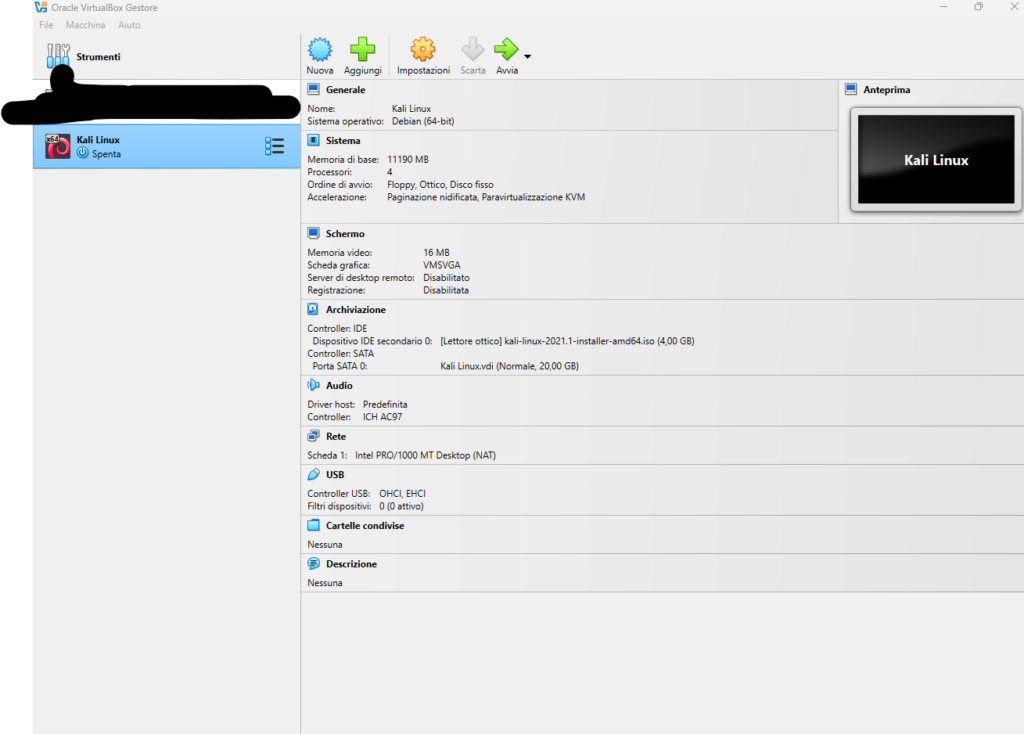The image size is (1024, 734).
Task: Collapse the Anteprima preview panel header
Action: [x=886, y=90]
